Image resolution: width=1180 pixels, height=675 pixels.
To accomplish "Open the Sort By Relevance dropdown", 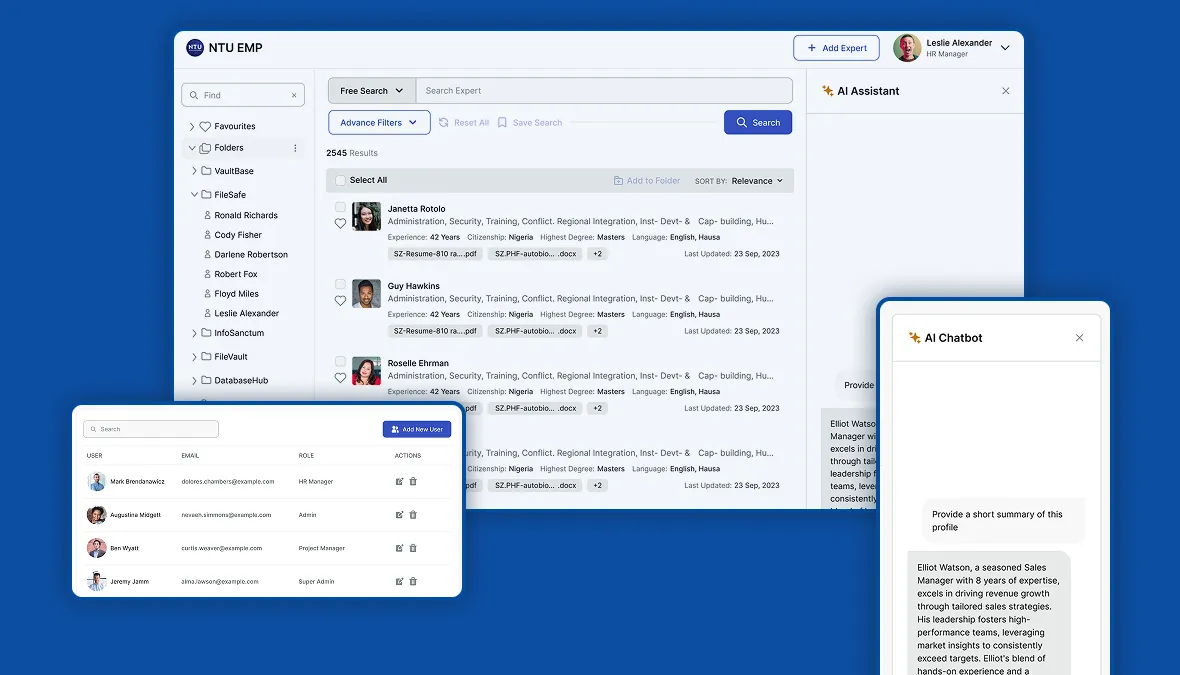I will 757,181.
